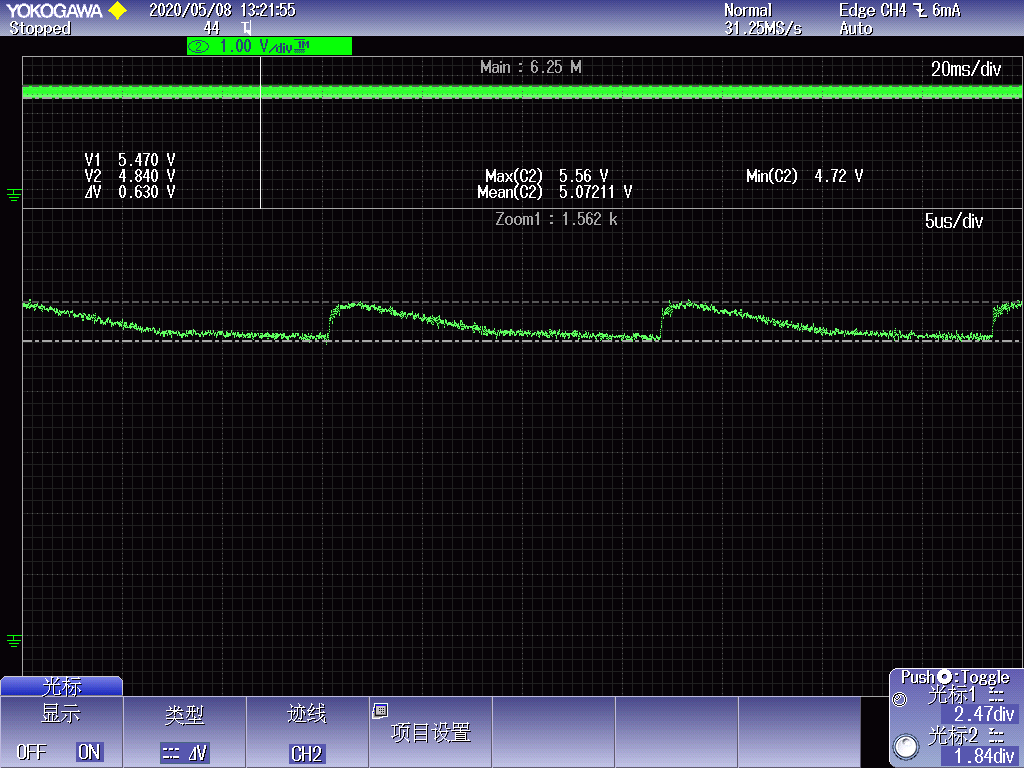Click the 31.25MS/s sample rate readout
This screenshot has height=768, width=1024.
(x=763, y=28)
